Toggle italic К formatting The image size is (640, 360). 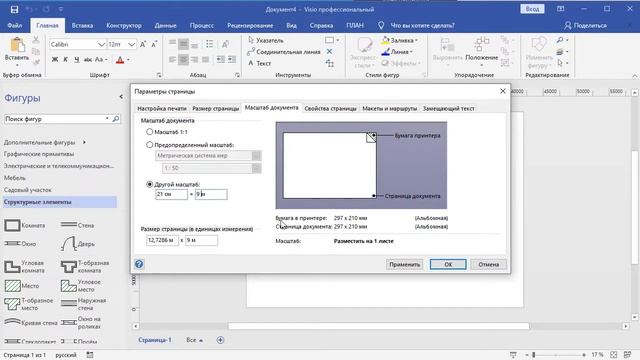click(x=65, y=60)
